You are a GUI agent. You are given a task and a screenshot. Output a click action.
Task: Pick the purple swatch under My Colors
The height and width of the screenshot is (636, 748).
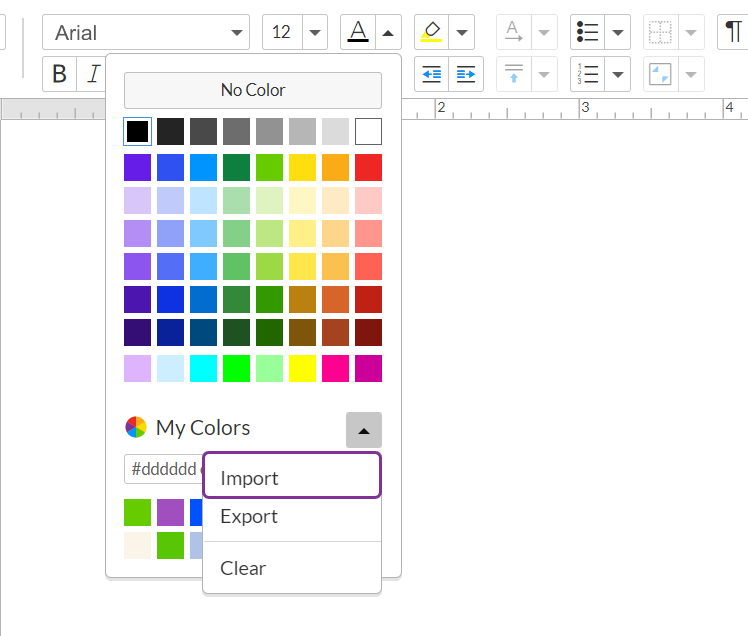click(x=170, y=512)
